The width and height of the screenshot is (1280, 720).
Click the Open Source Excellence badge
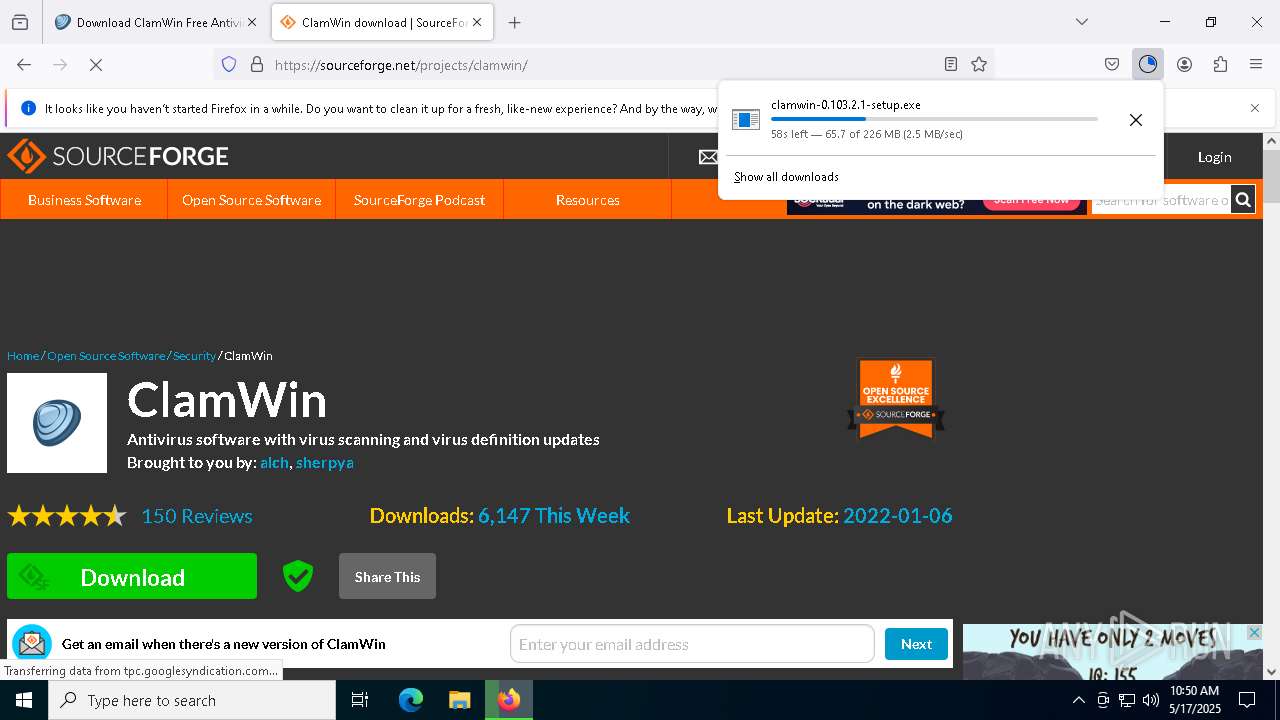[896, 398]
